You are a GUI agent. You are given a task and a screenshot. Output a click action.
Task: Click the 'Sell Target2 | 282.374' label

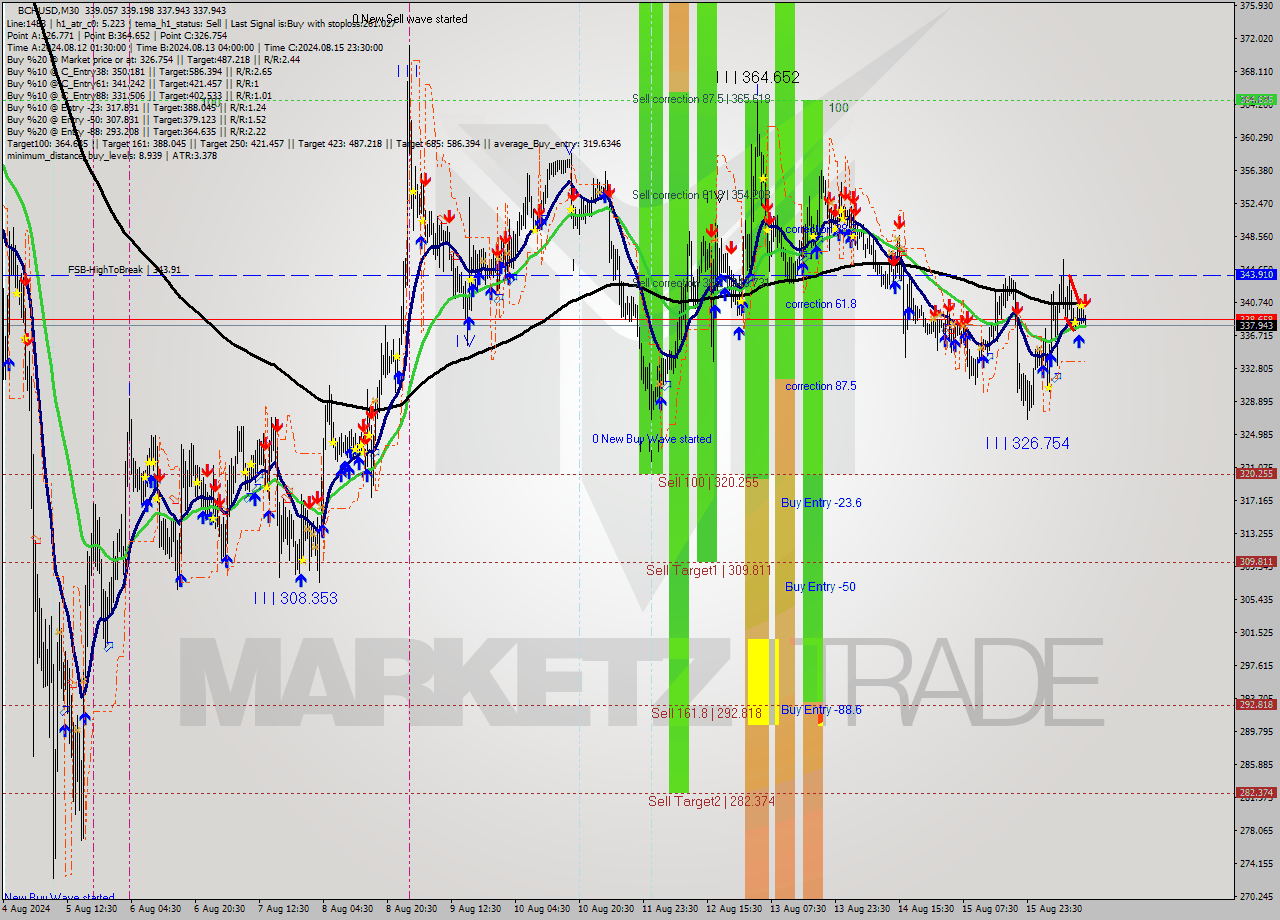711,801
